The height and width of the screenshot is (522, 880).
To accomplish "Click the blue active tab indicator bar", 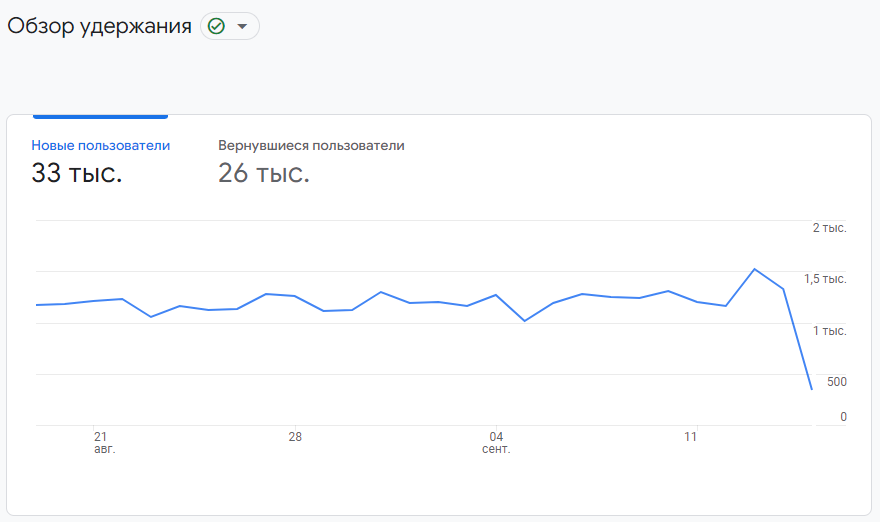I will [100, 116].
